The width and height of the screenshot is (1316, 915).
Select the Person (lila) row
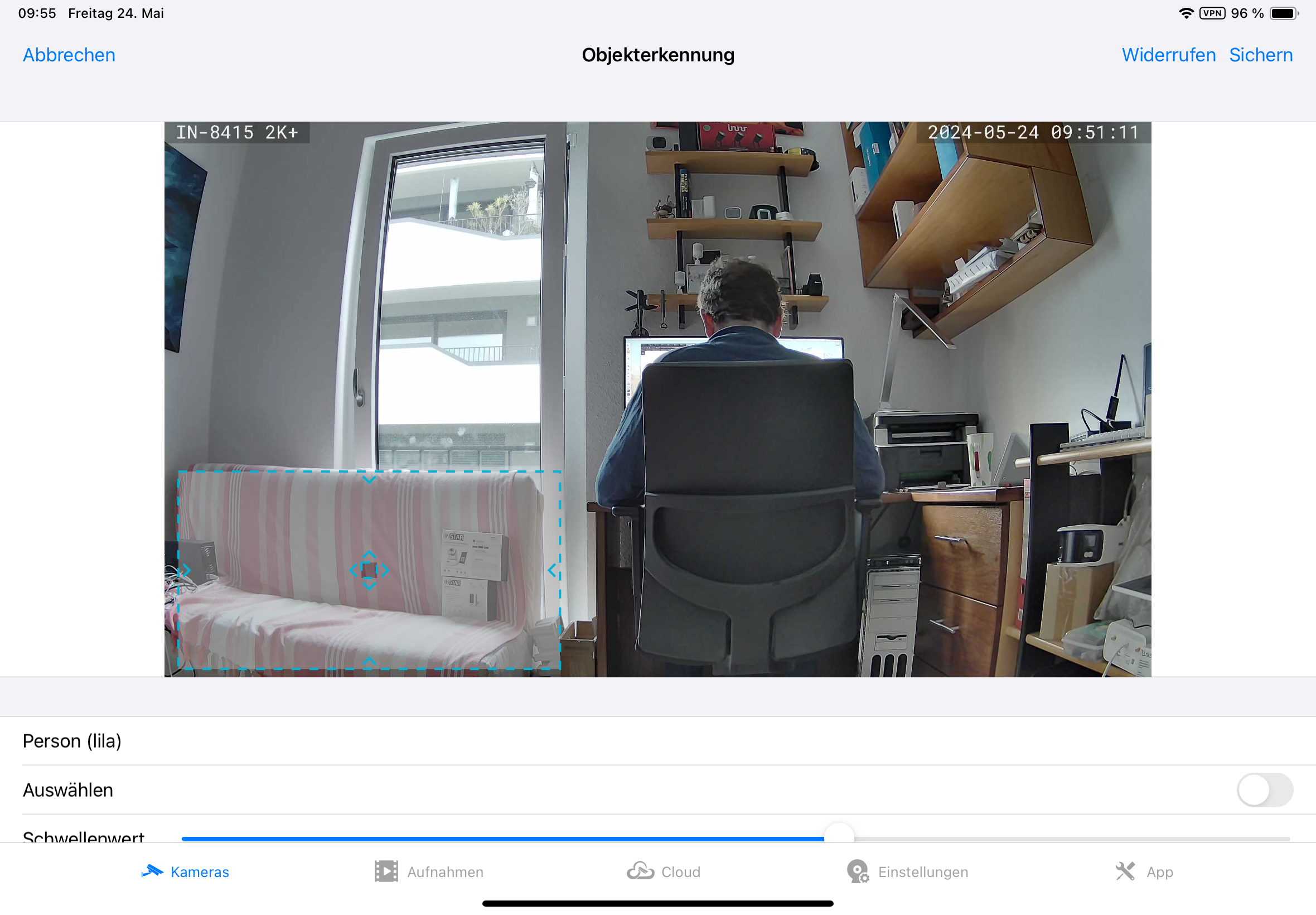71,741
